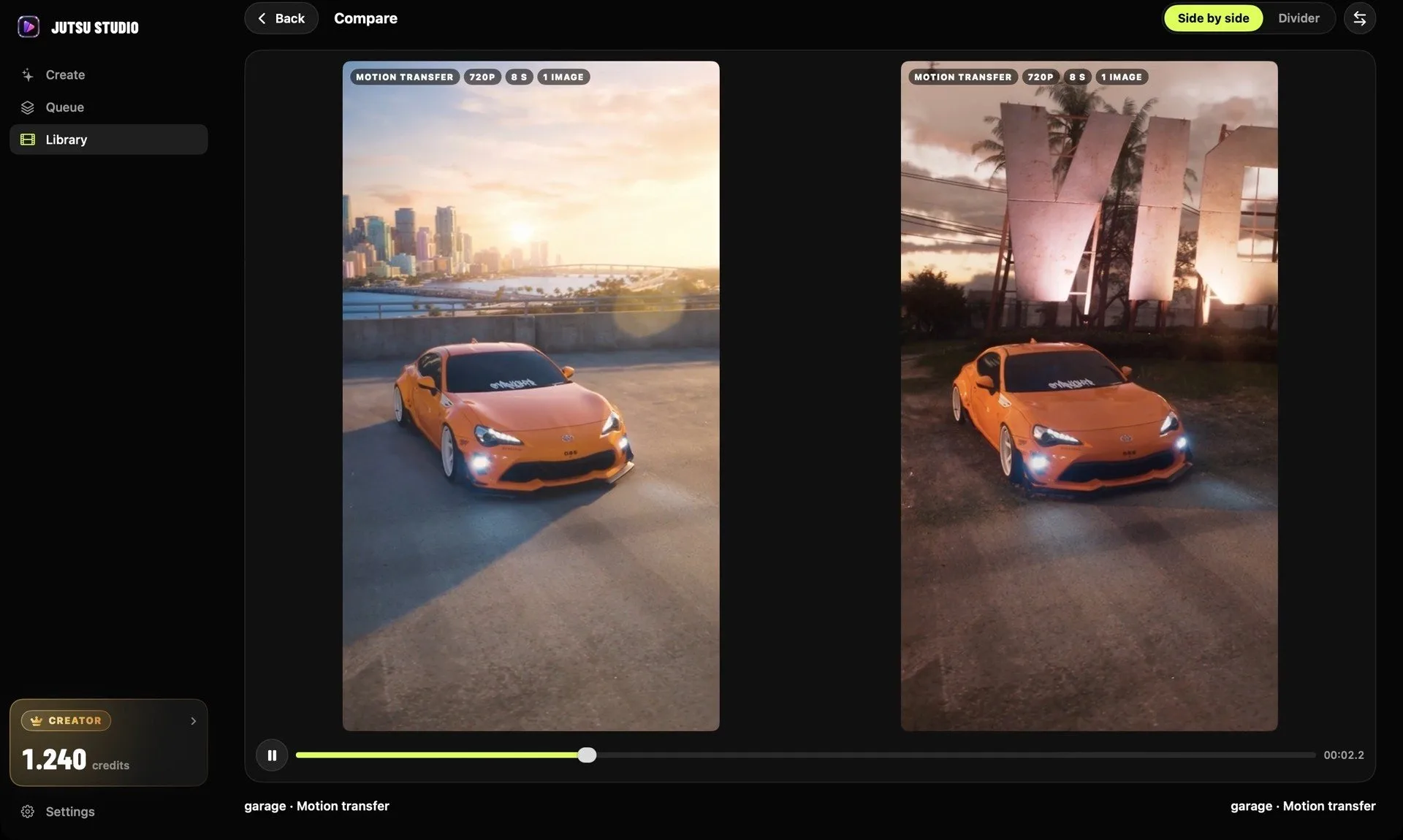This screenshot has height=840, width=1403.
Task: Click the 8 S tag on right video
Action: pos(1077,77)
